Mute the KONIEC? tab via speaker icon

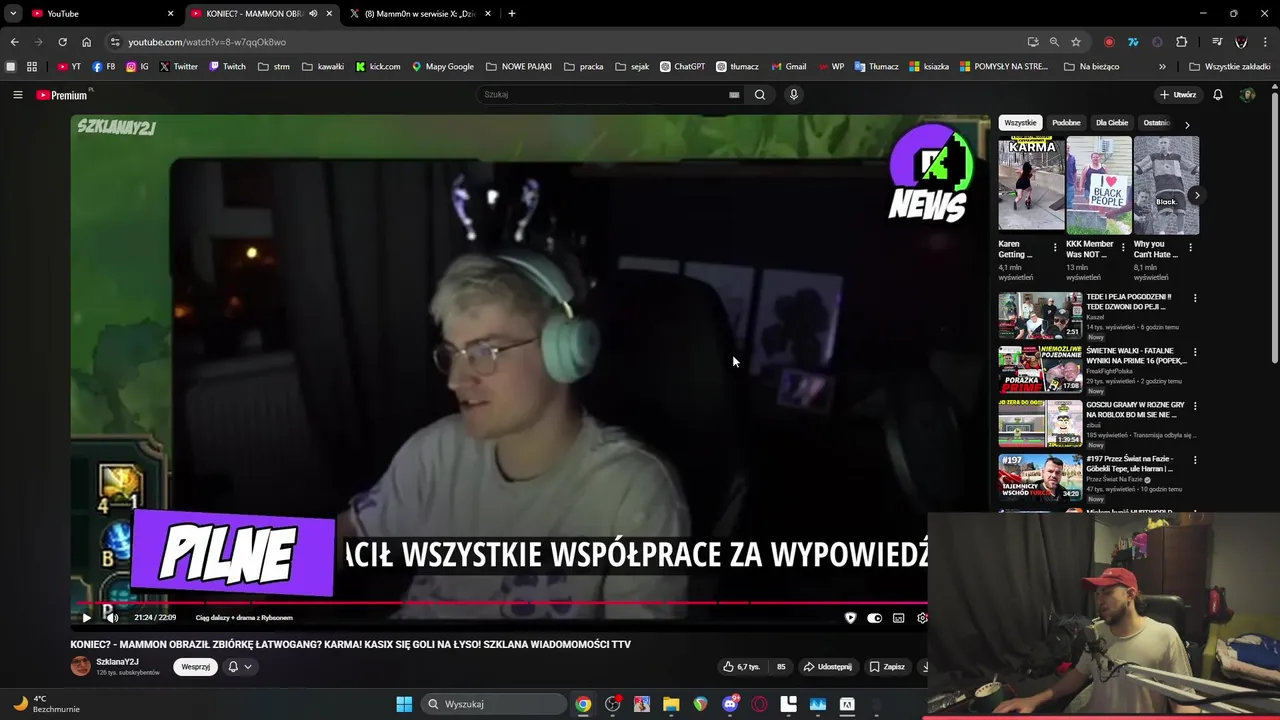pos(313,14)
